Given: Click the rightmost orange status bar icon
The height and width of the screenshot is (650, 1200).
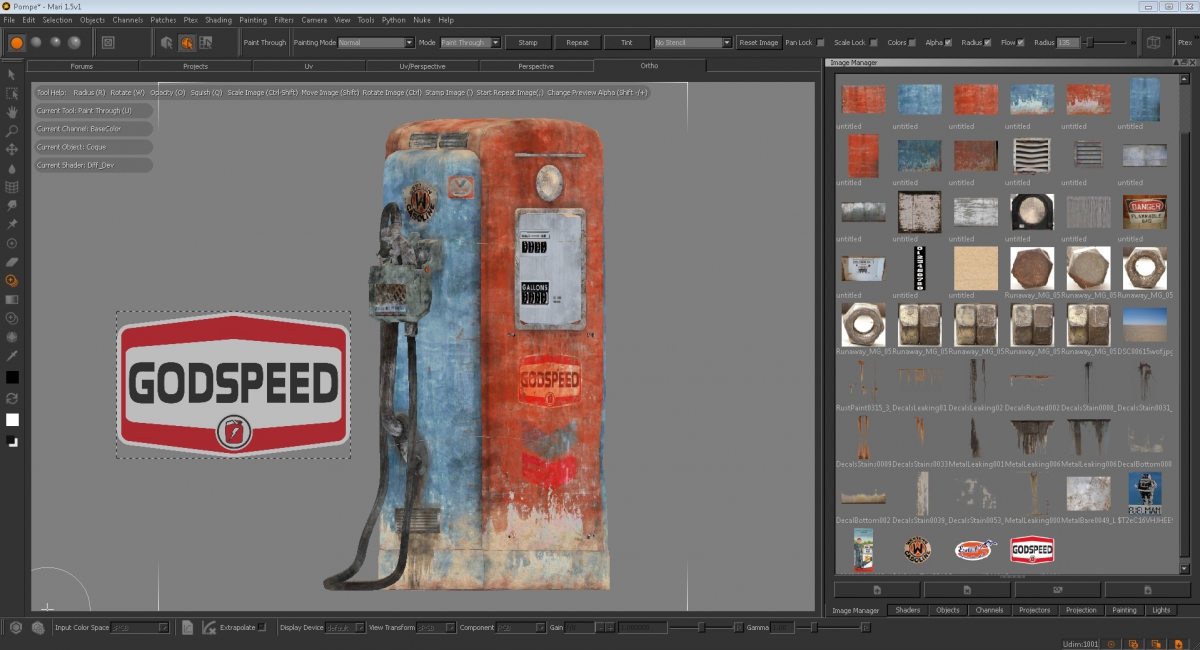Looking at the screenshot, I should [x=1179, y=643].
